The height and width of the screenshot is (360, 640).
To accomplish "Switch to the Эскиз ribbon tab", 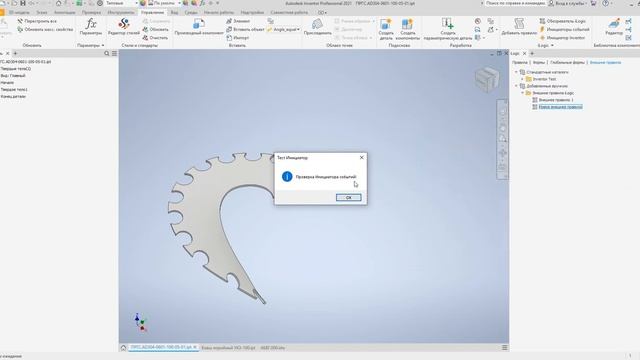I will (42, 13).
